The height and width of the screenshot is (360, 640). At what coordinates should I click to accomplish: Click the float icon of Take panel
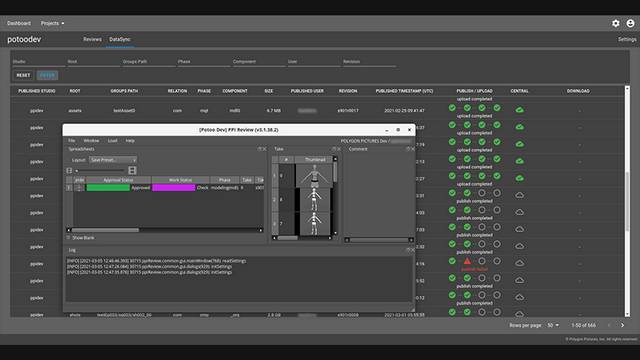(334, 149)
